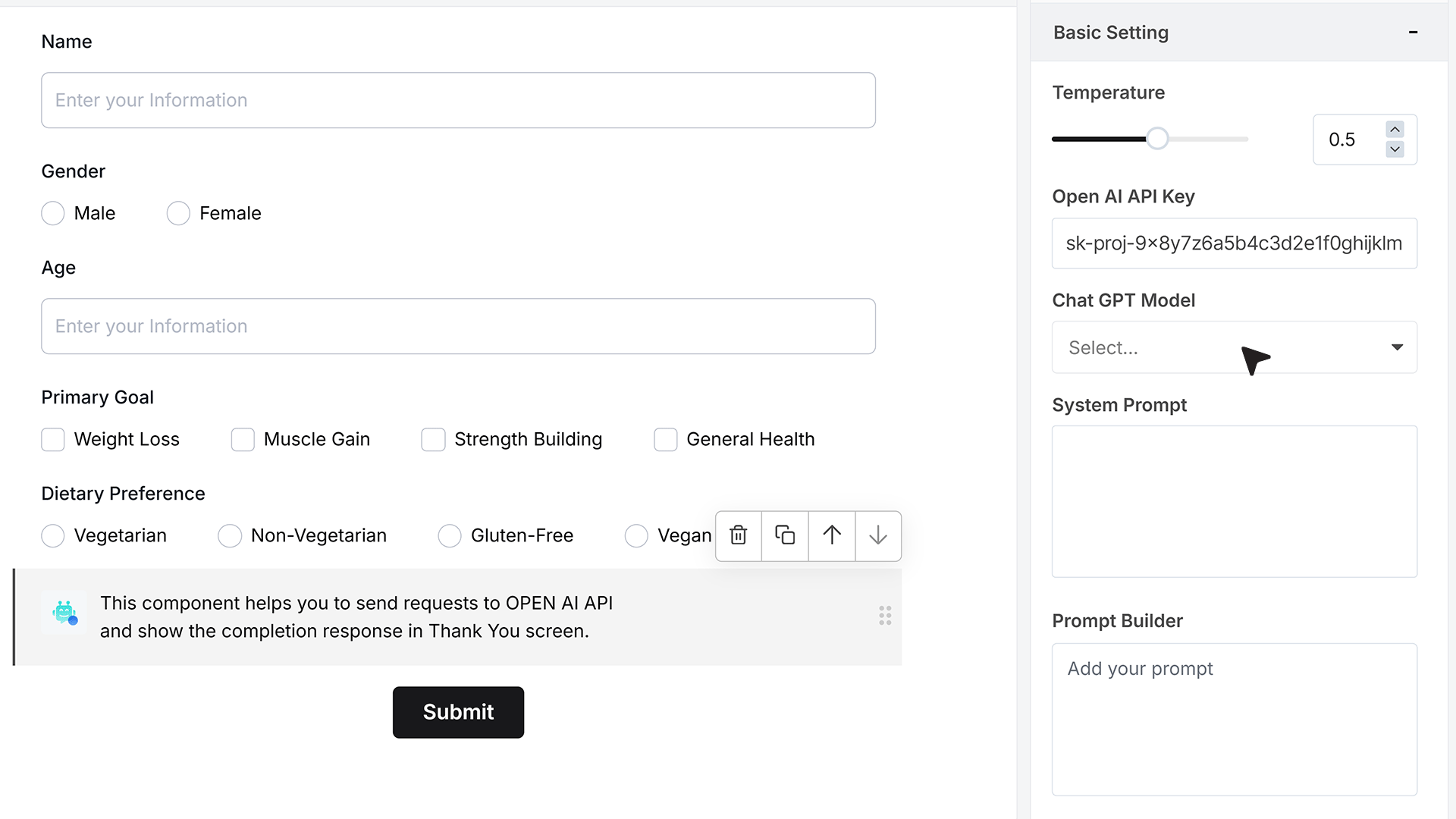Click the Chat GPT Model dropdown arrow
This screenshot has height=819, width=1456.
tap(1397, 347)
